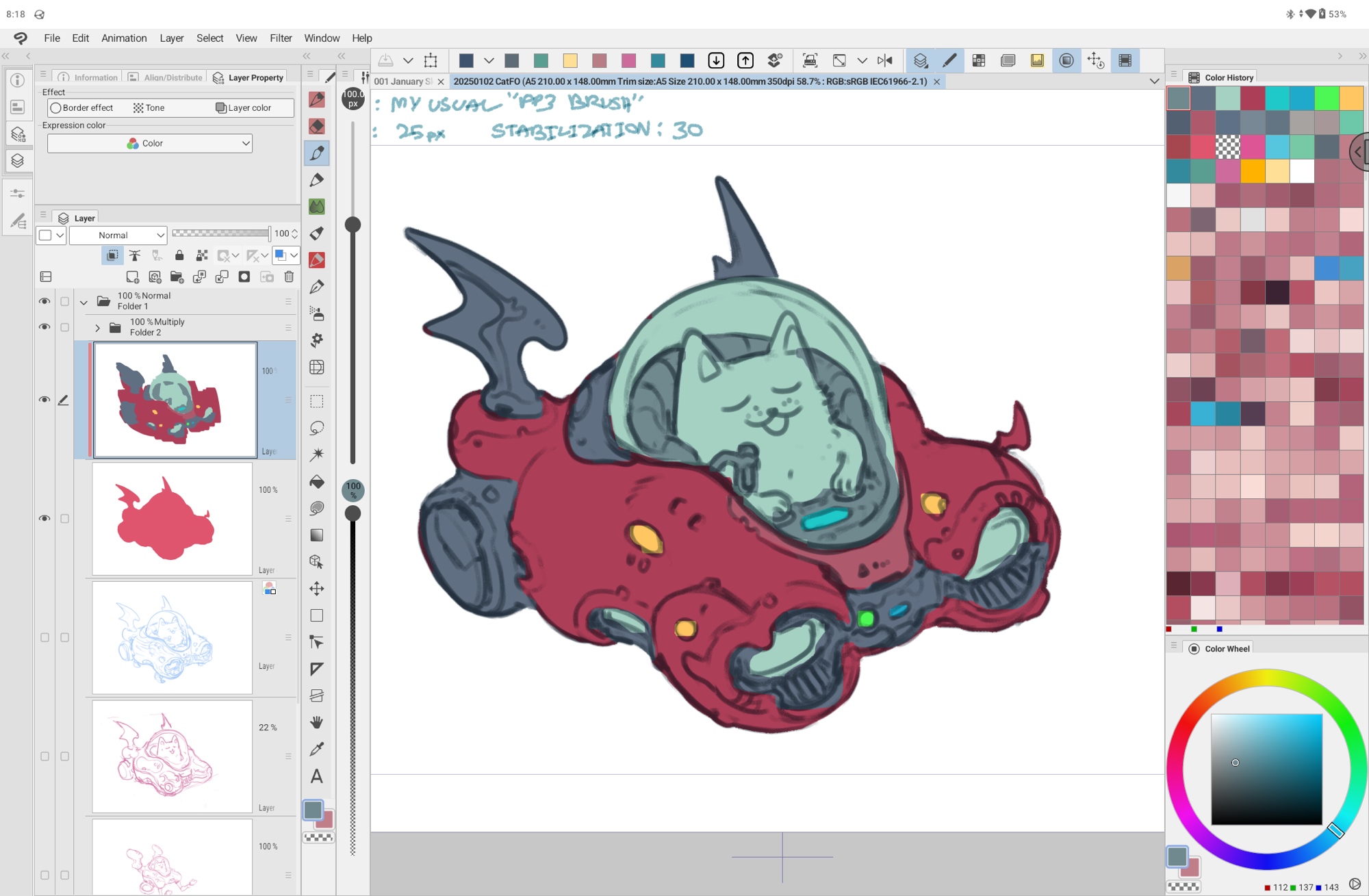Click the Tone effect button
The image size is (1369, 896).
[149, 107]
